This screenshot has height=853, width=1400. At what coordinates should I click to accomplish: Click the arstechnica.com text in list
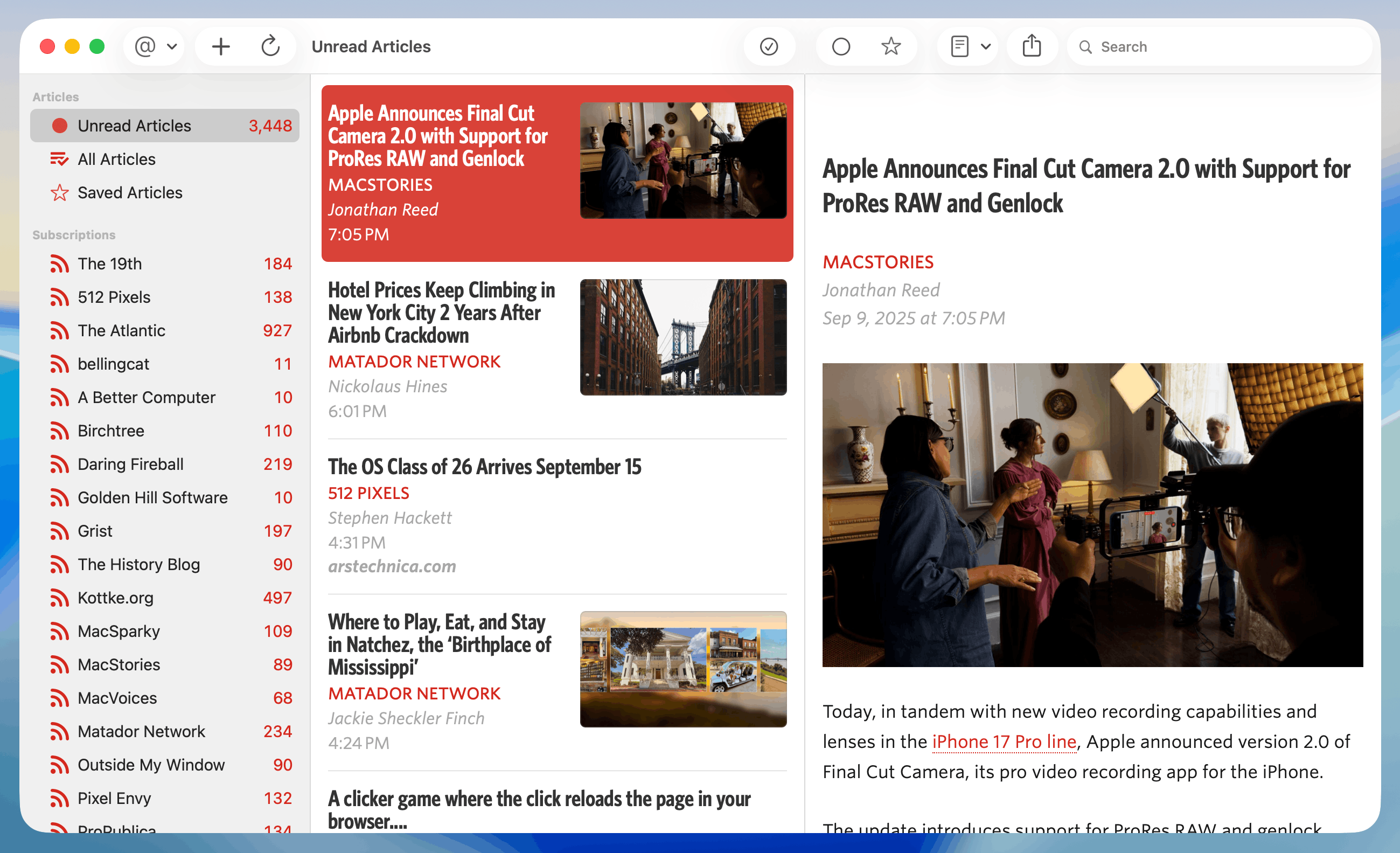click(x=392, y=566)
